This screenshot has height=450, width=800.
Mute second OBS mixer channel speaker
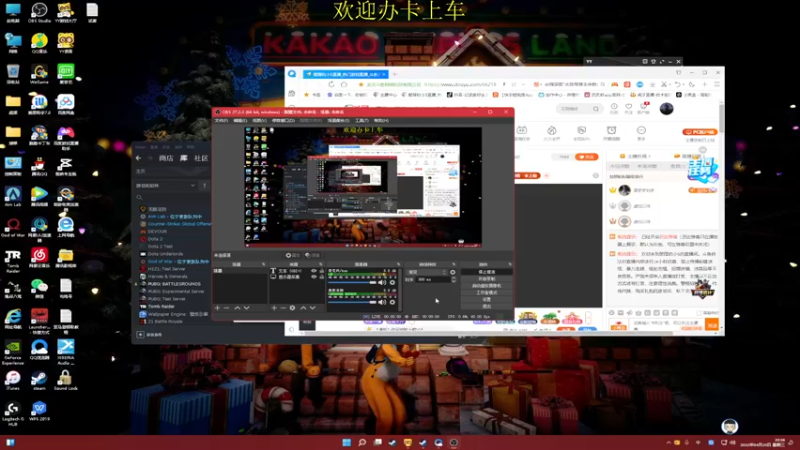382,302
